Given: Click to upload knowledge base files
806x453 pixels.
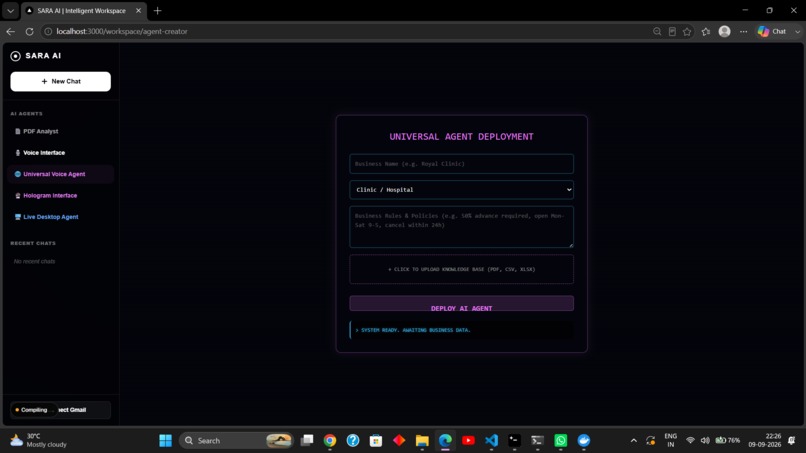Looking at the screenshot, I should 461,269.
